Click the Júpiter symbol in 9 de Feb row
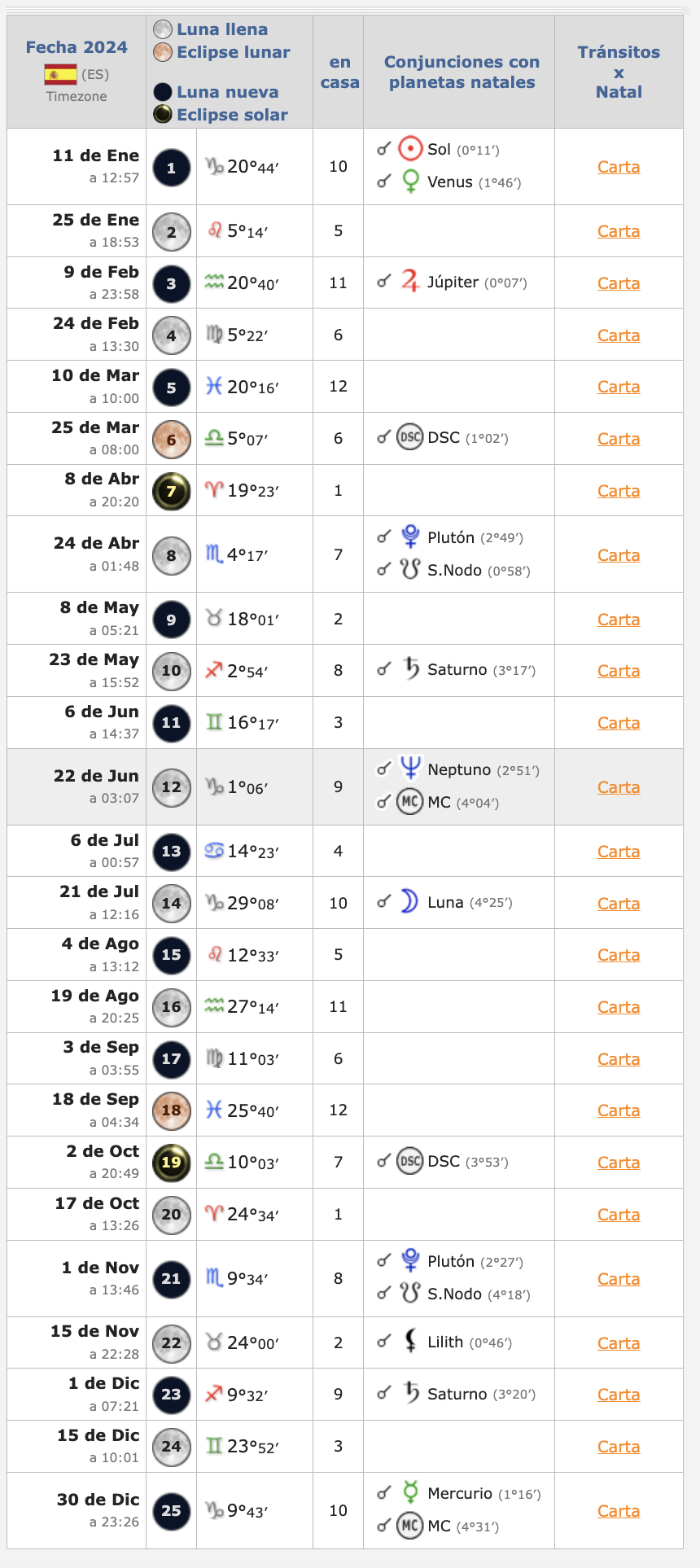Screen dimensions: 700x1568 click(410, 282)
